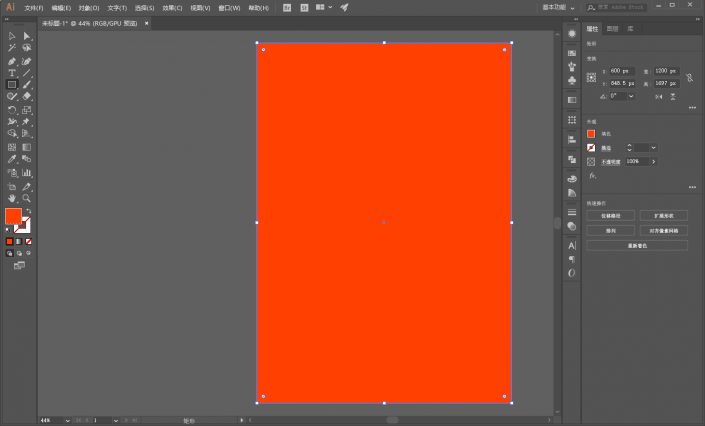The height and width of the screenshot is (426, 705).
Task: Select the Zoom tool in toolbar
Action: 27,198
